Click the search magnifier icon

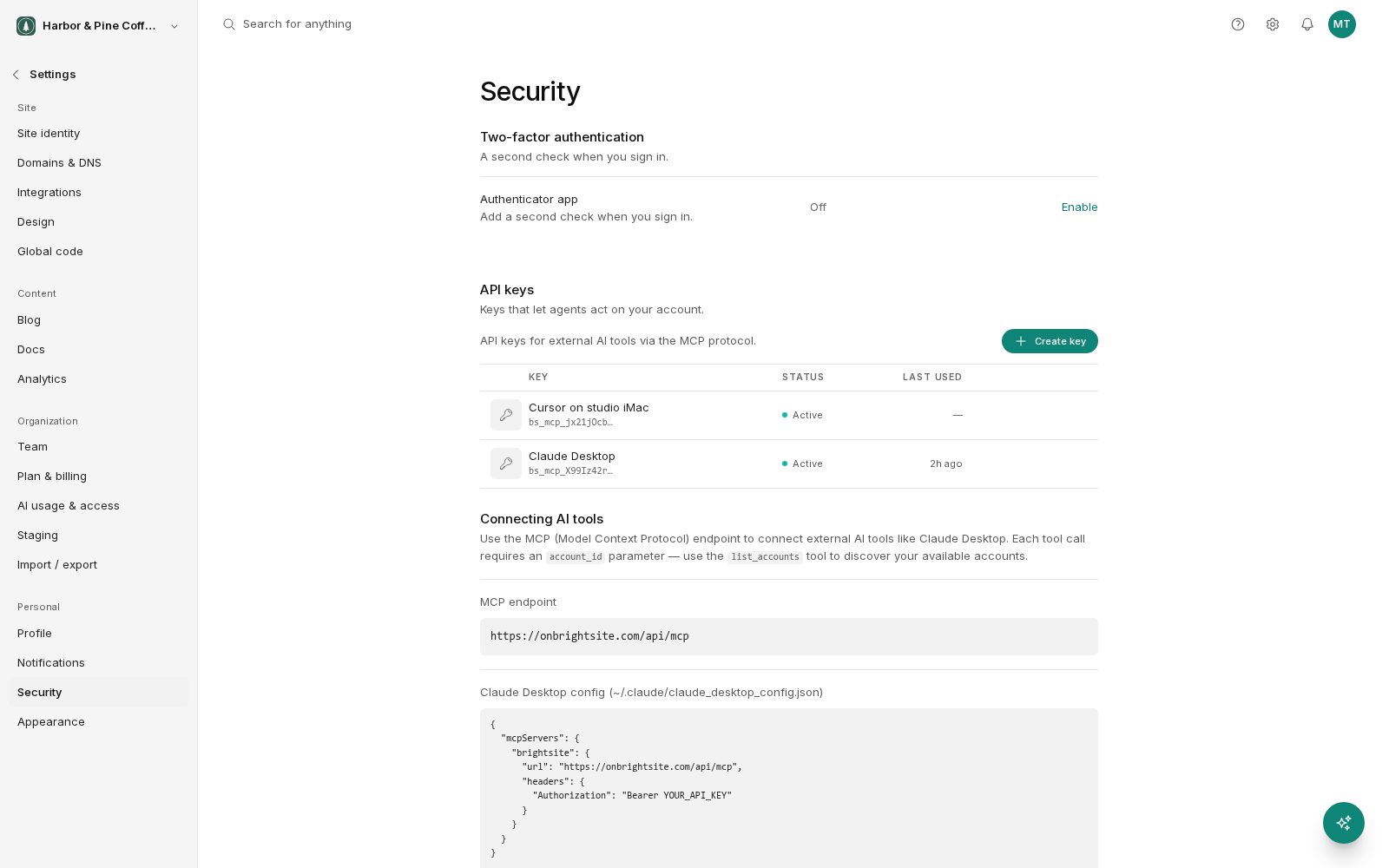[x=229, y=24]
